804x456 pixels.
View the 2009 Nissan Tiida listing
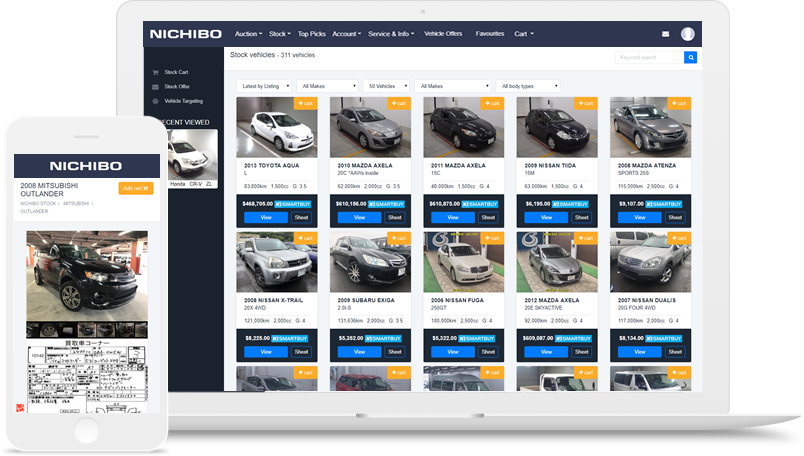(546, 217)
